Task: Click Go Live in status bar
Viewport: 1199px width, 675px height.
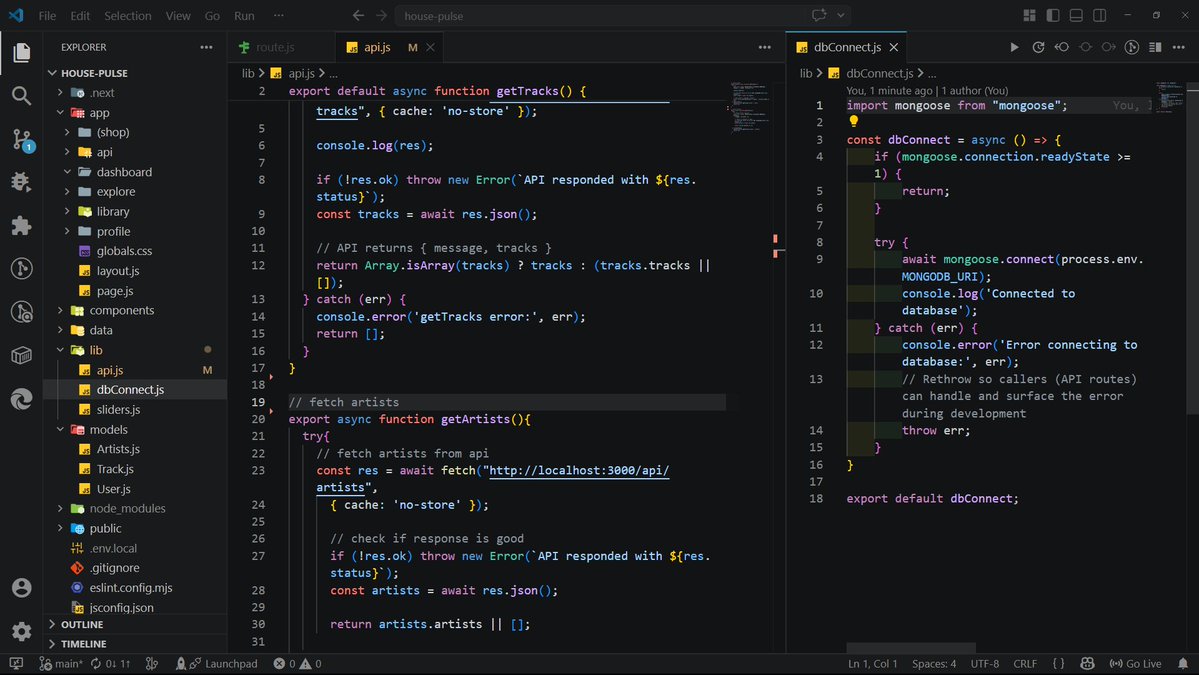Action: (1135, 663)
